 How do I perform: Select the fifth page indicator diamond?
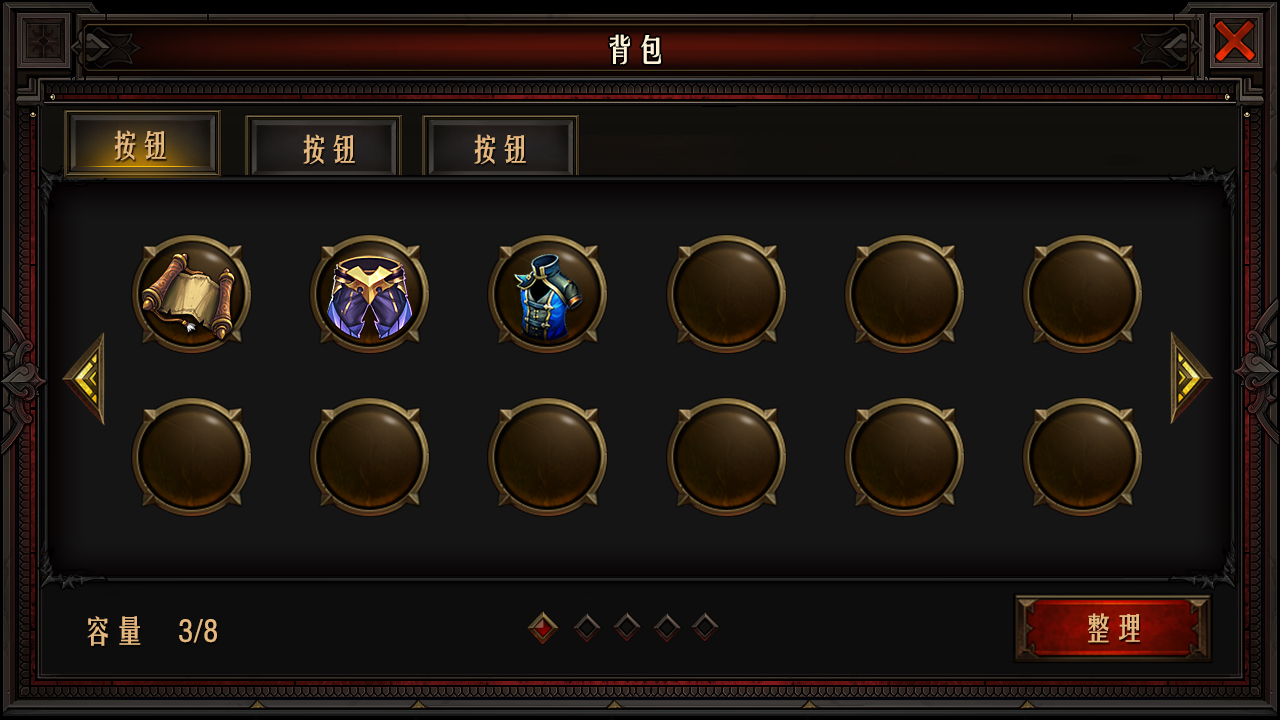click(705, 628)
